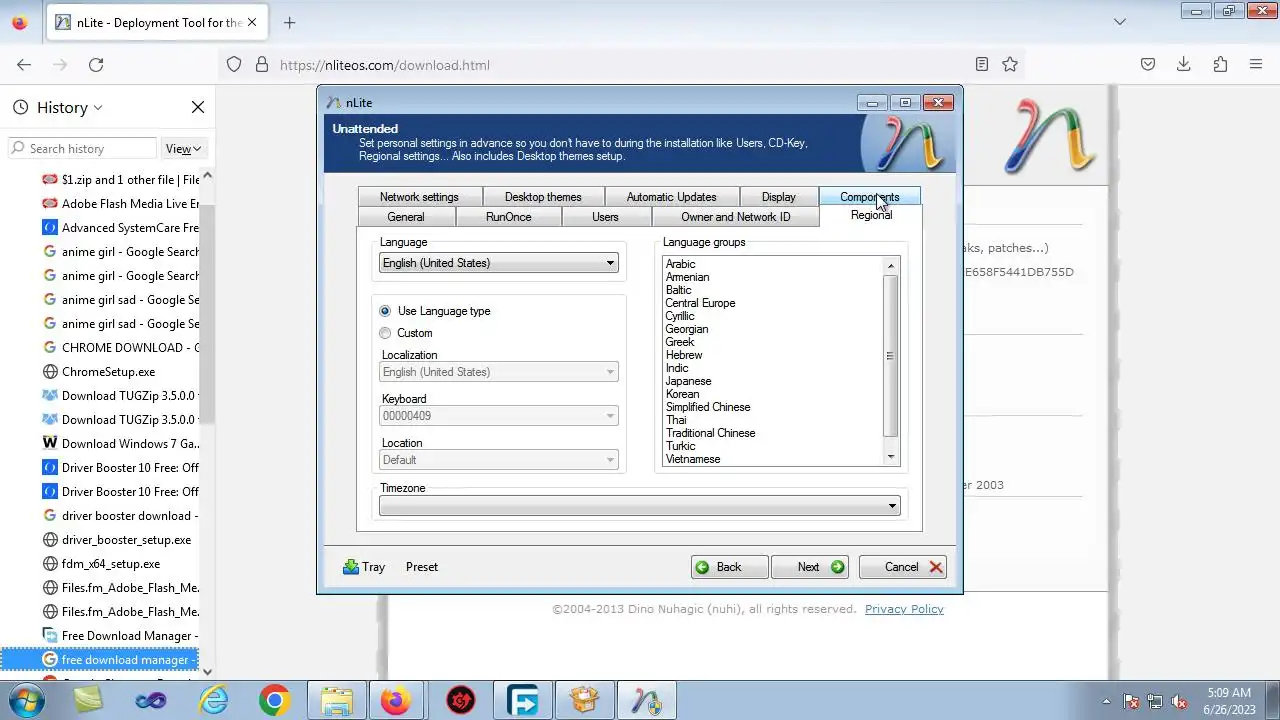This screenshot has width=1280, height=720.
Task: Click the green Next arrow button
Action: 809,567
